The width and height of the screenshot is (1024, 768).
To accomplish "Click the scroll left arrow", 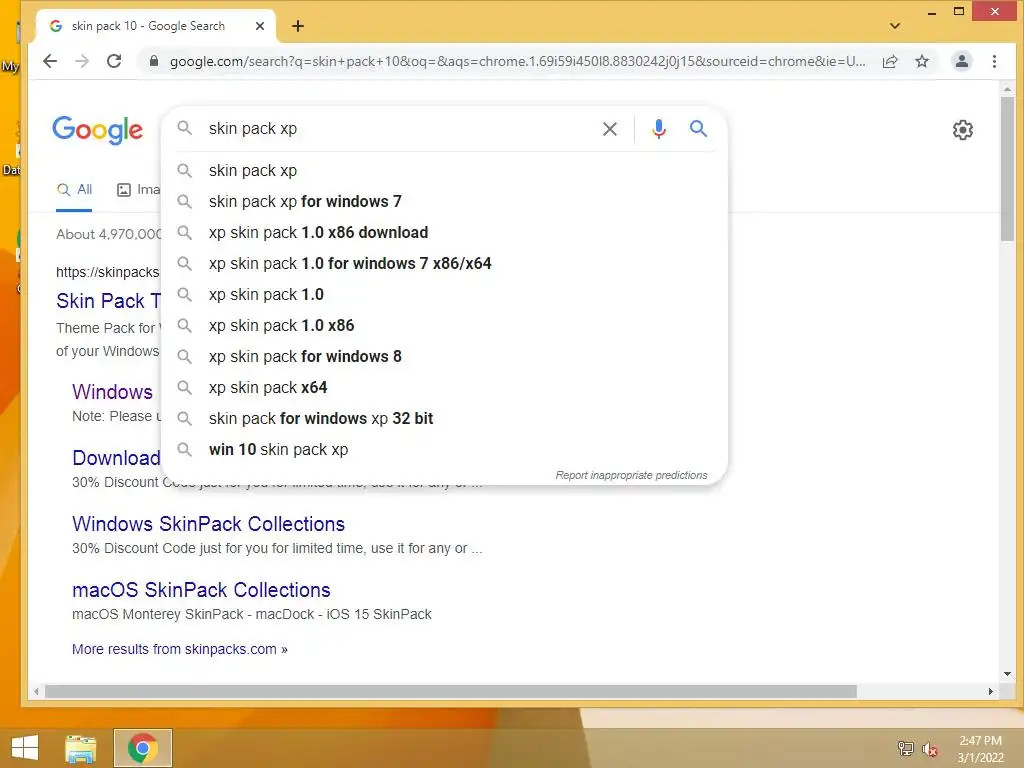I will 36,692.
